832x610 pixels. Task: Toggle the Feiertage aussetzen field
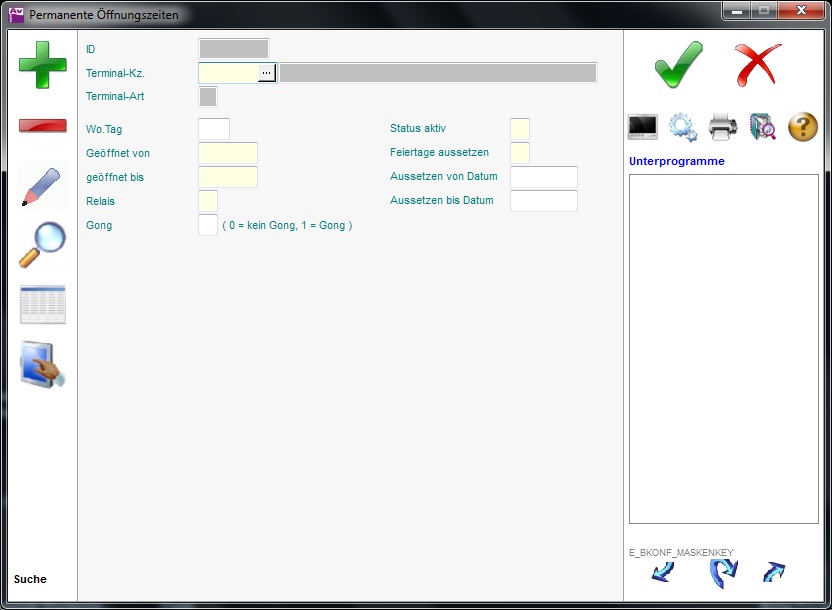tap(520, 153)
